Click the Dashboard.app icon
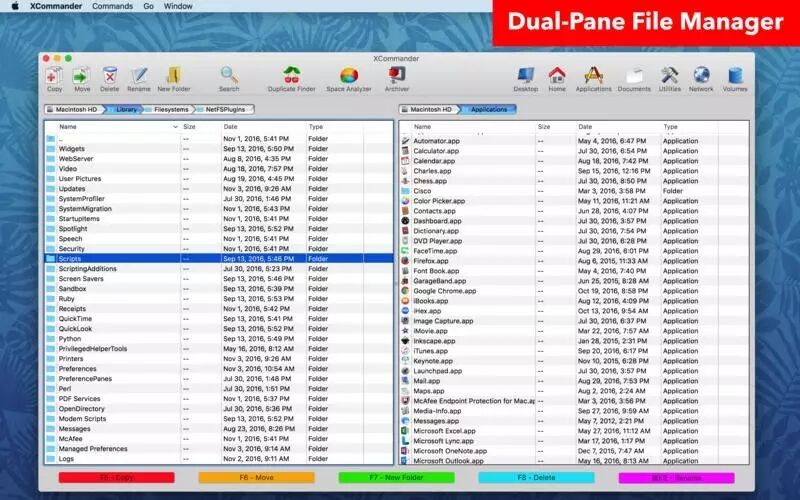Screen dimensions: 800x500 click(x=405, y=221)
